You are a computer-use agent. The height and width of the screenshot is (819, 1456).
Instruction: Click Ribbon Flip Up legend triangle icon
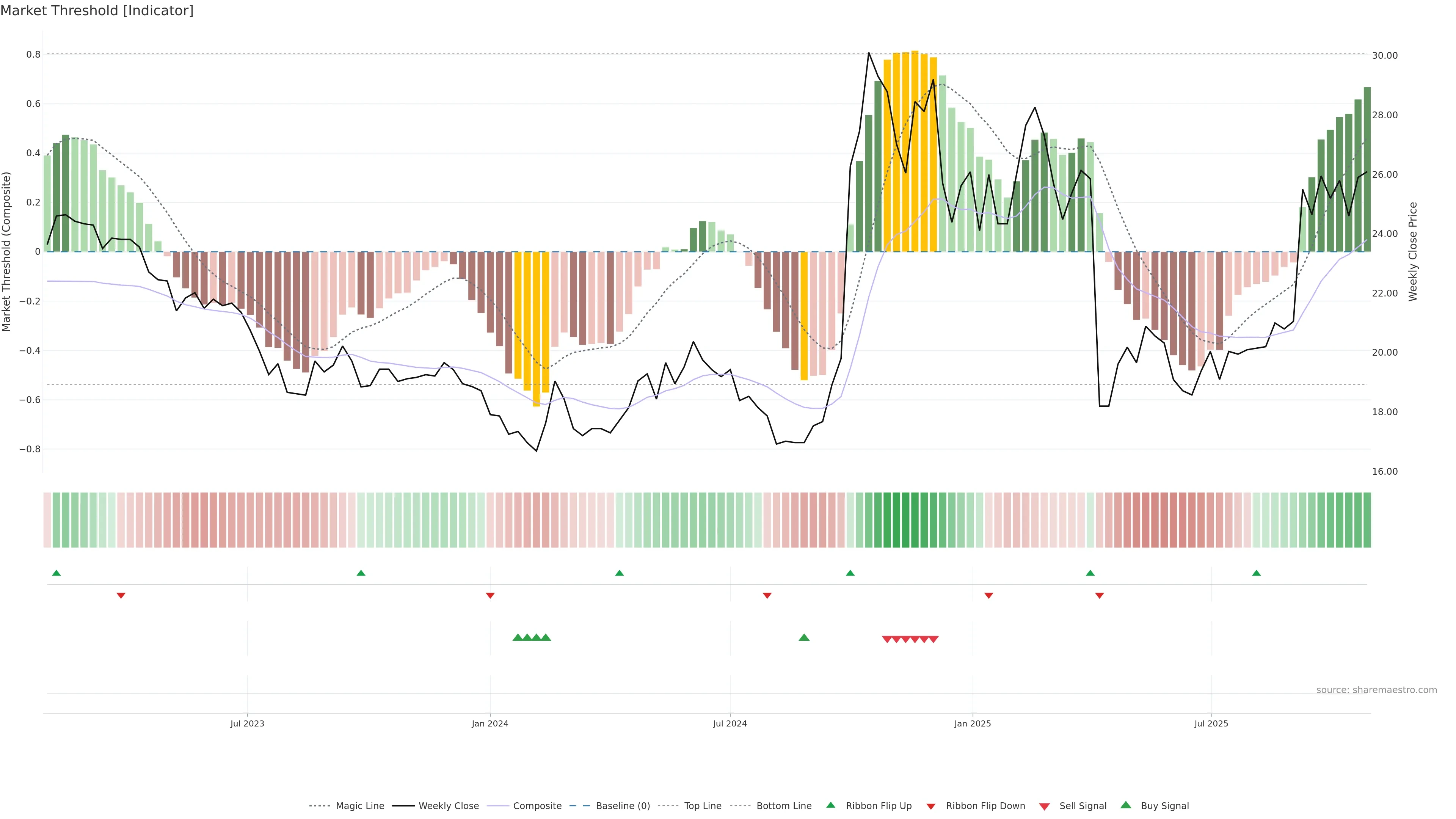pyautogui.click(x=830, y=805)
